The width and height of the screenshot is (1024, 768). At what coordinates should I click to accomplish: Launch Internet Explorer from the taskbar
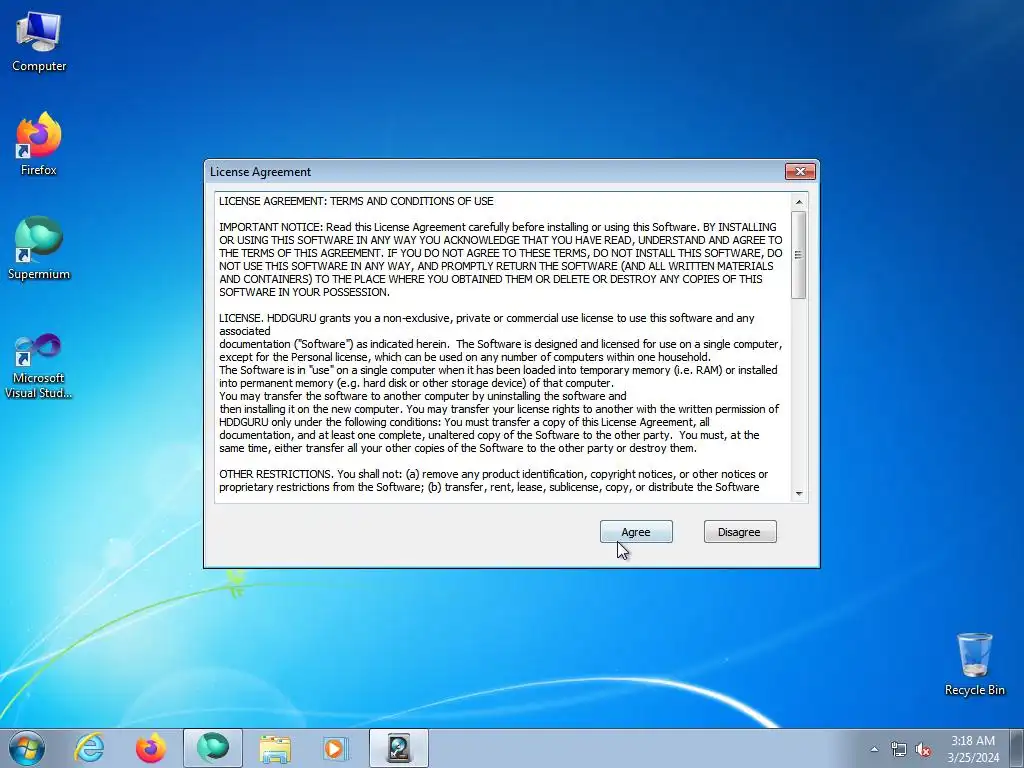(89, 748)
